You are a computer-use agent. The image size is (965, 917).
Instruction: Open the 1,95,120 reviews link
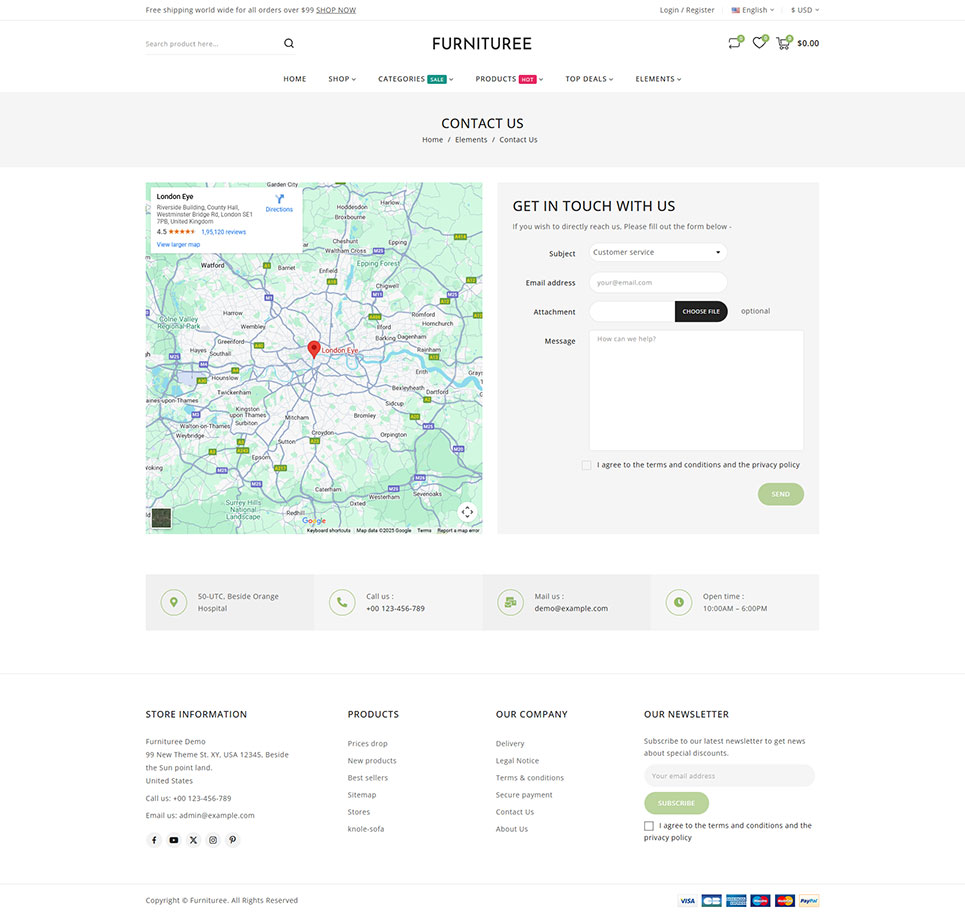point(223,232)
